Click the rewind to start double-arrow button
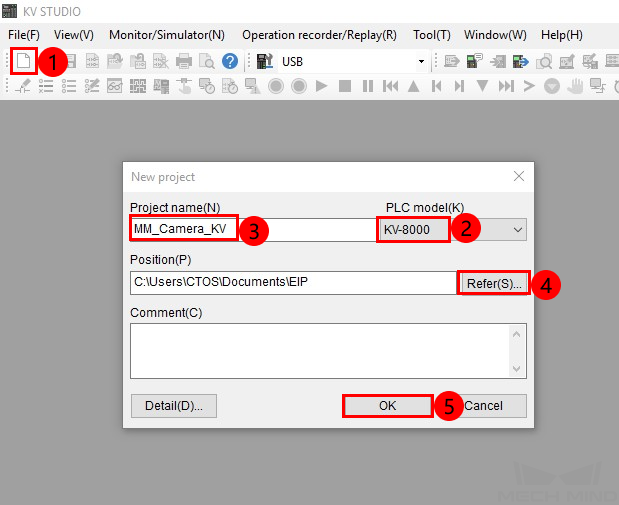 click(x=390, y=86)
